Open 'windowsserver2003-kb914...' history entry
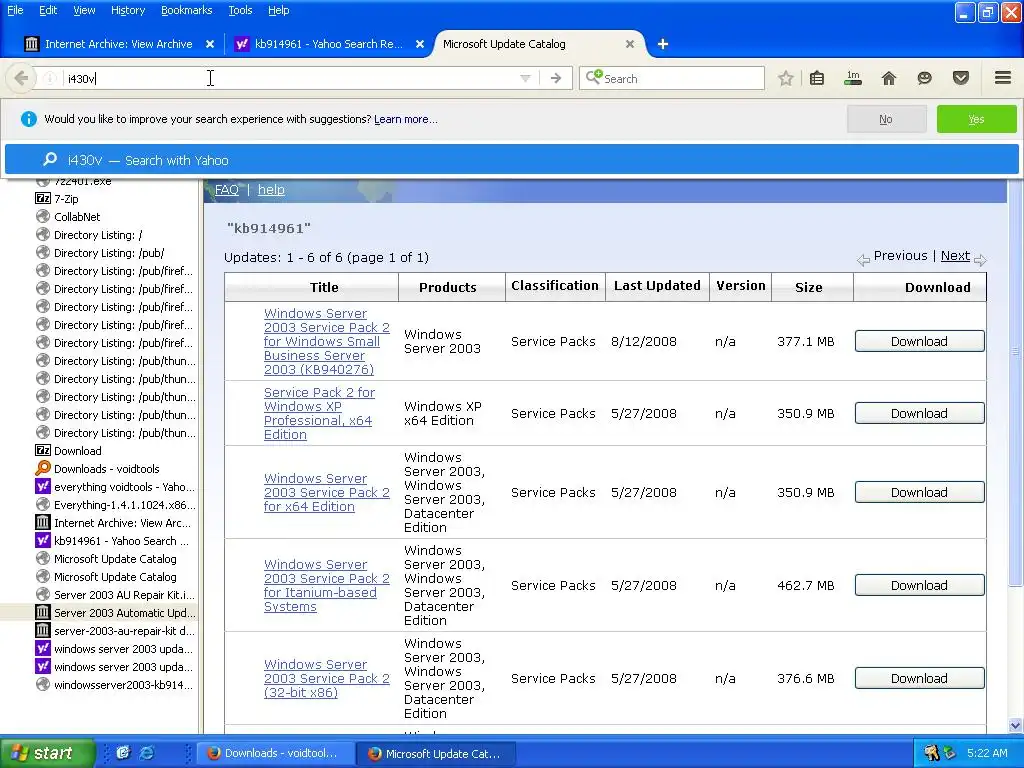The width and height of the screenshot is (1024, 768). click(123, 685)
